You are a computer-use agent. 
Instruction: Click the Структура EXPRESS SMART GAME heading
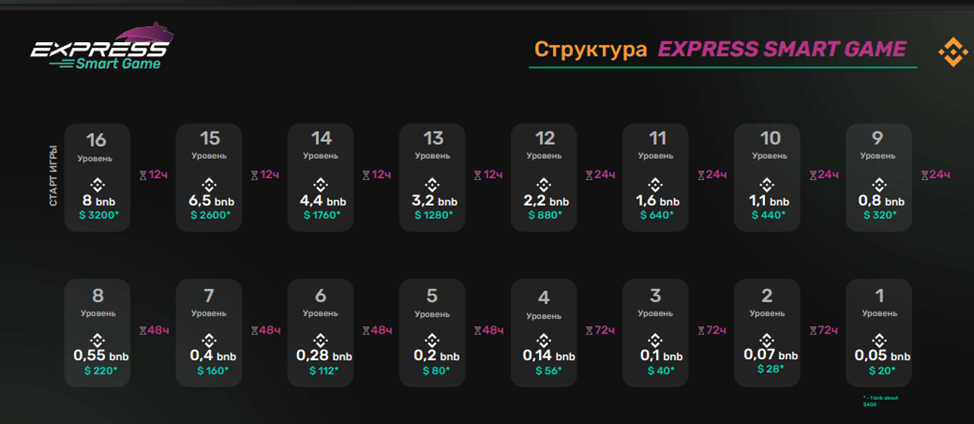coord(720,50)
